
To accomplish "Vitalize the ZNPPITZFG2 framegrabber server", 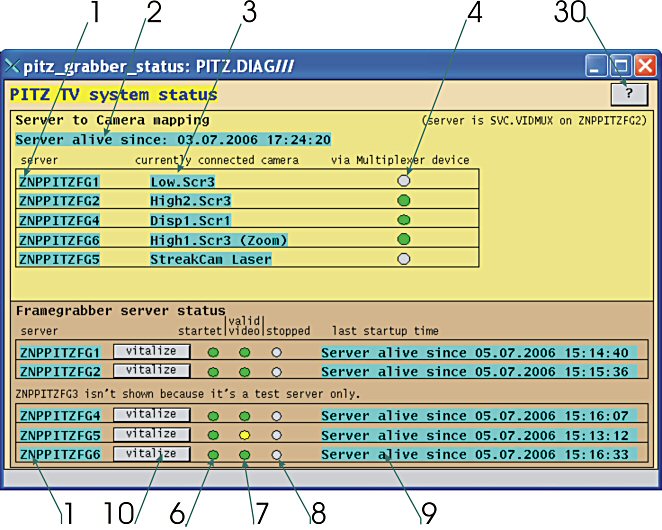I will pos(152,370).
